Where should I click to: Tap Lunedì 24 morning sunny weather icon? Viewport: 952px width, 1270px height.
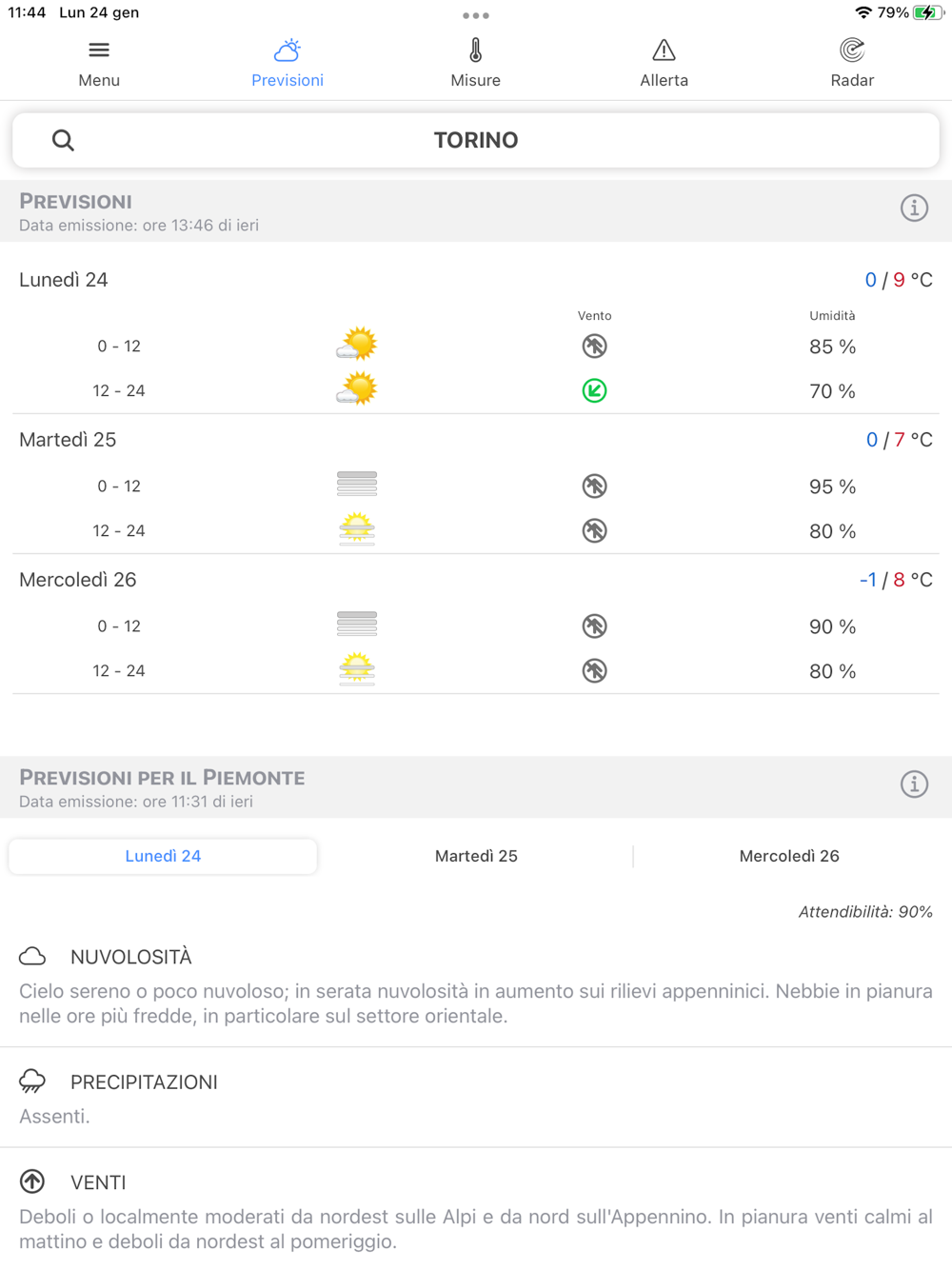(357, 345)
